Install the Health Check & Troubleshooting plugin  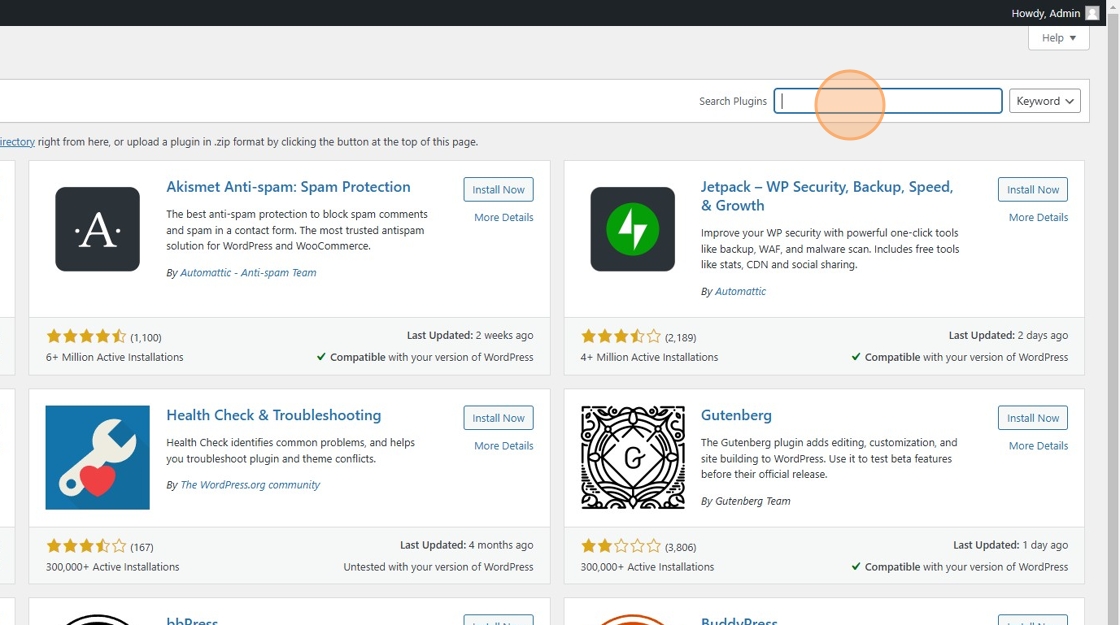pyautogui.click(x=498, y=418)
